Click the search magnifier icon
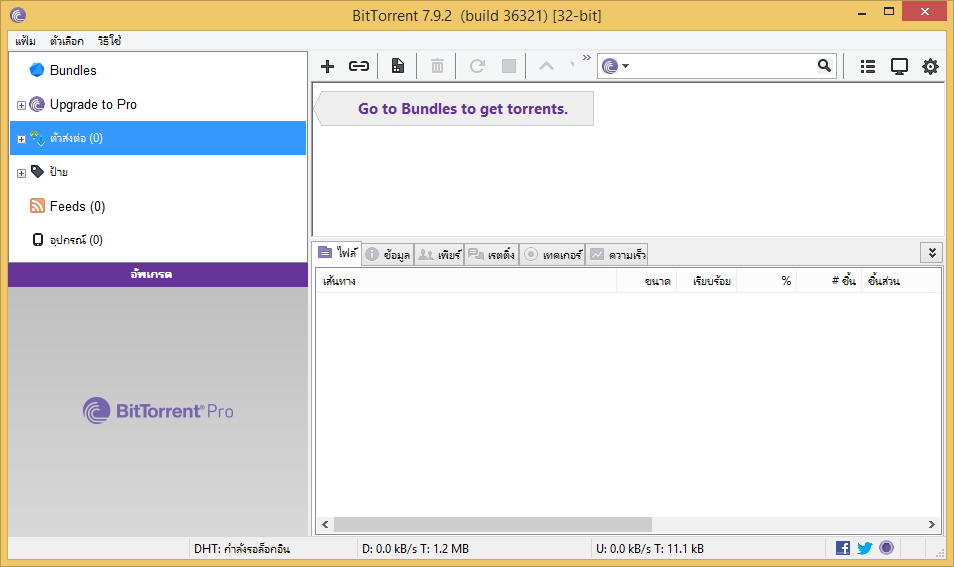The image size is (954, 567). (824, 66)
